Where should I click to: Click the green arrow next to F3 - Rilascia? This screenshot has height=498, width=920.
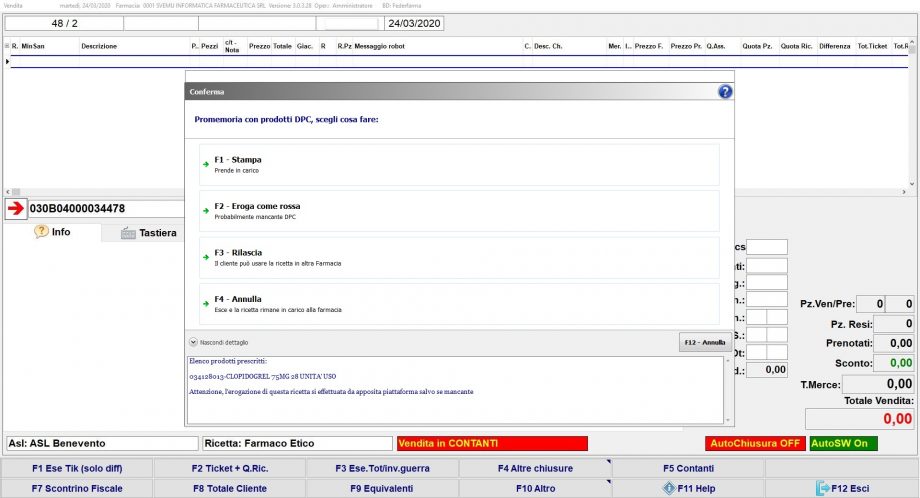click(205, 258)
